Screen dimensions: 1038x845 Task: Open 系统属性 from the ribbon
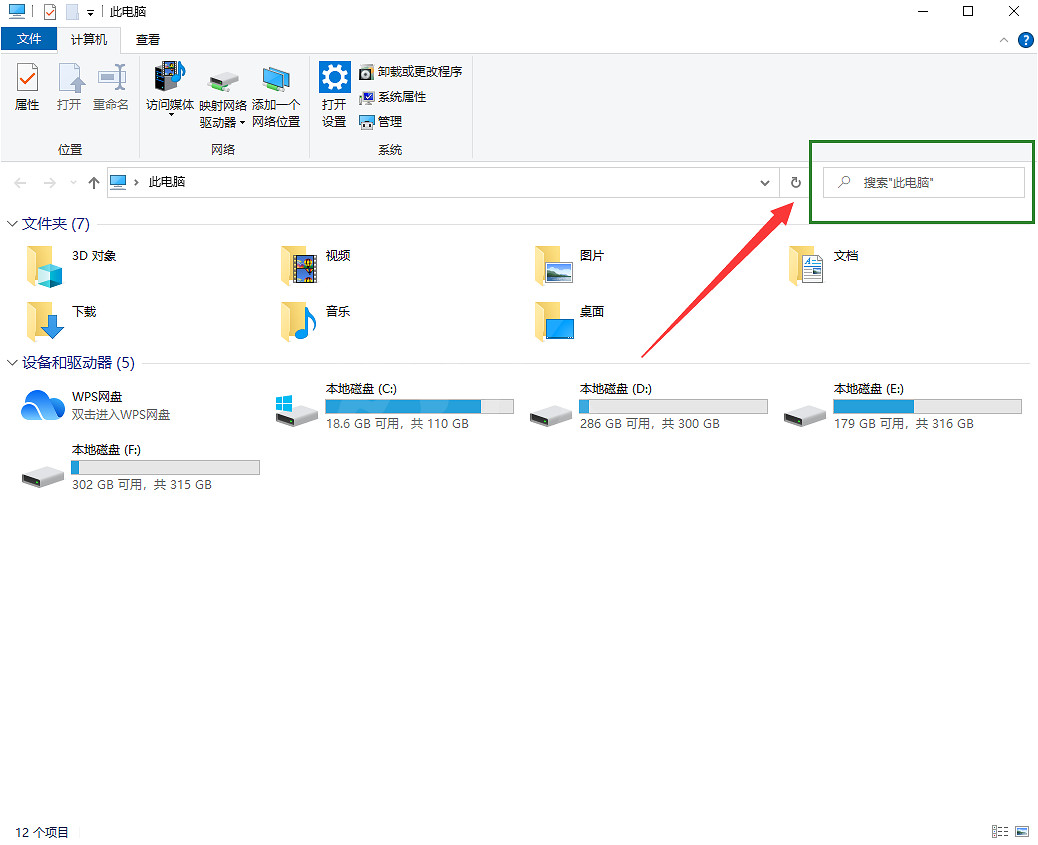pyautogui.click(x=393, y=97)
